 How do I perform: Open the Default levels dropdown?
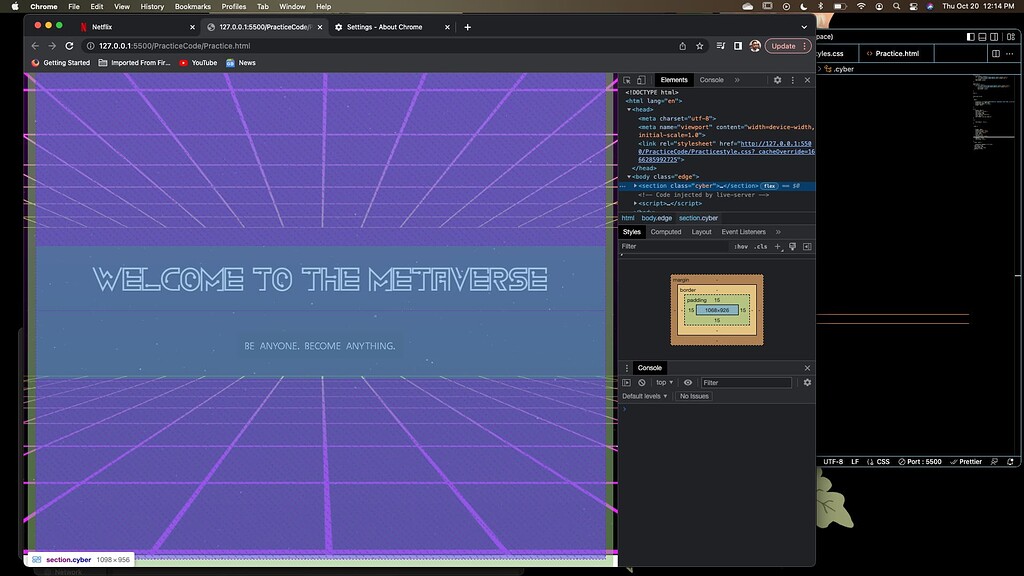(644, 396)
